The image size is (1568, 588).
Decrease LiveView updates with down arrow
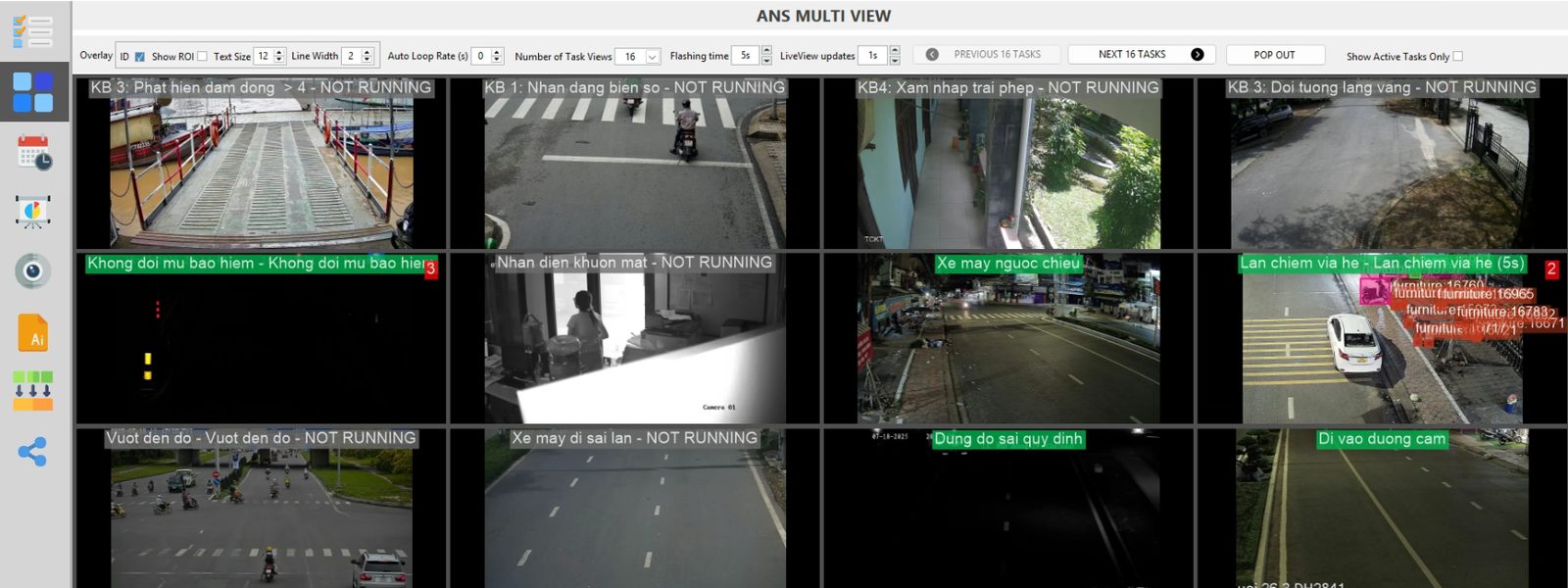pyautogui.click(x=894, y=61)
